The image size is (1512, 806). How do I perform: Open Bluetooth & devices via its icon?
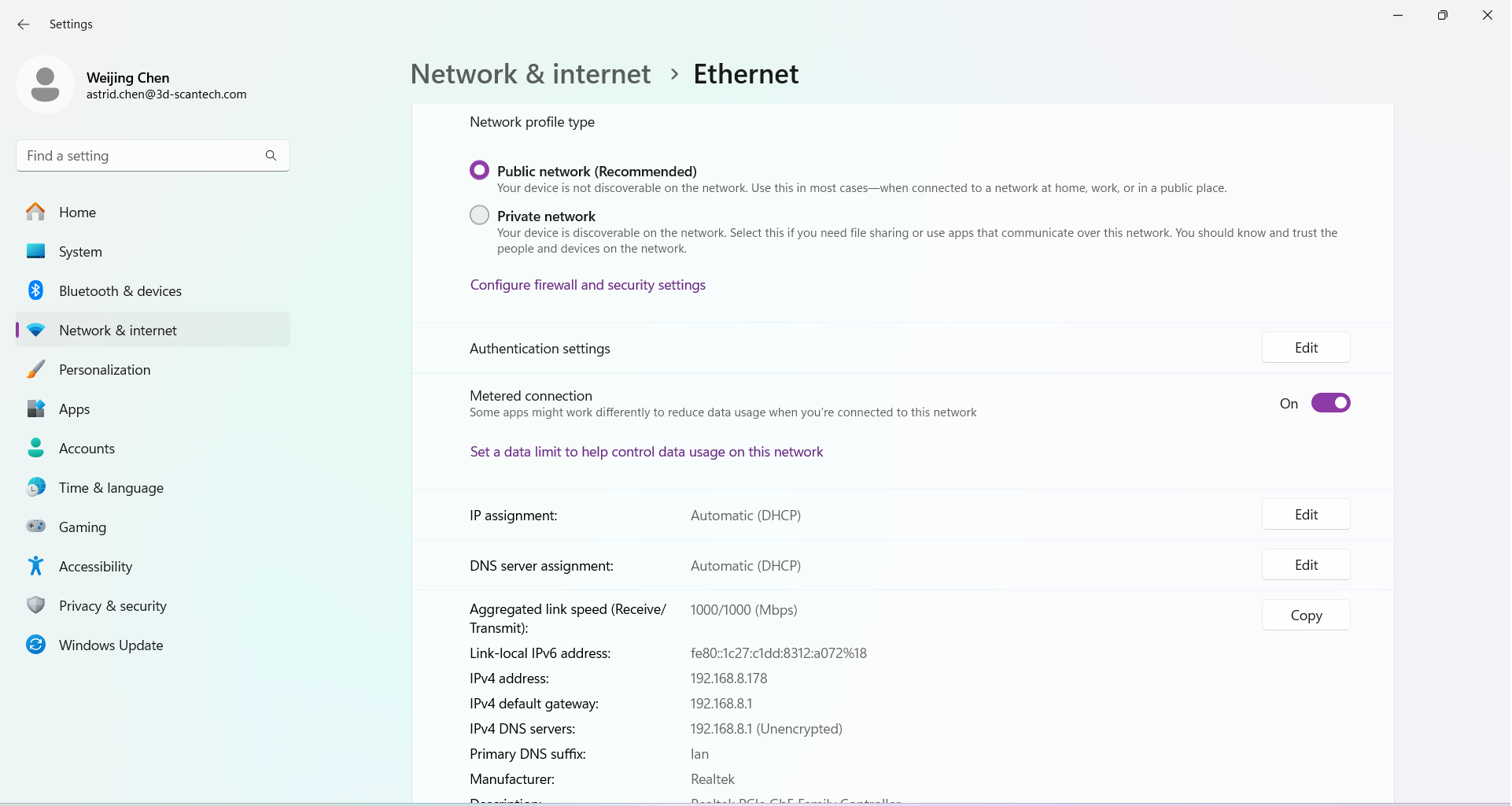tap(35, 290)
